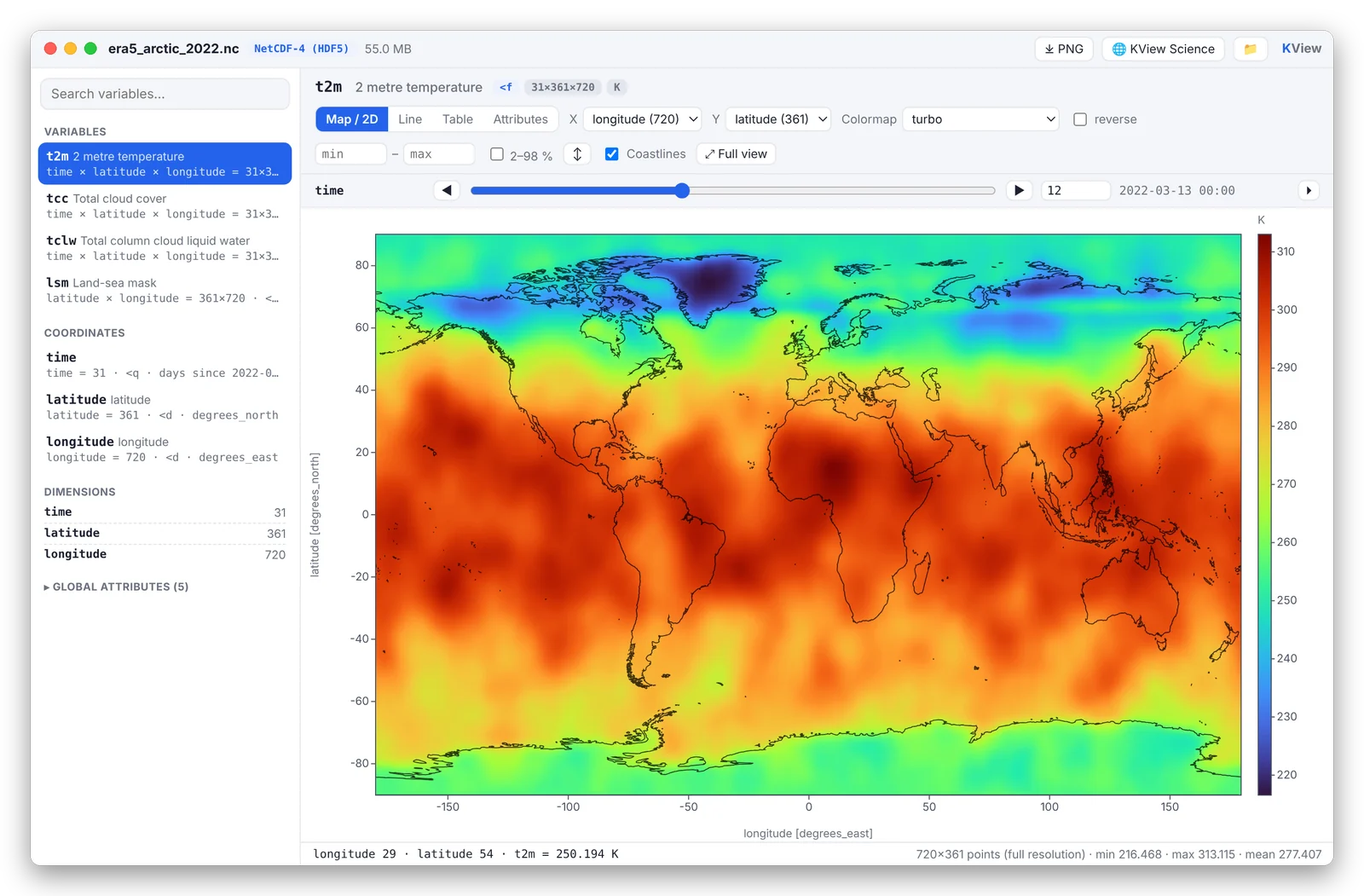Open KView Science website link
Screen dimensions: 1364x896
(x=1163, y=49)
